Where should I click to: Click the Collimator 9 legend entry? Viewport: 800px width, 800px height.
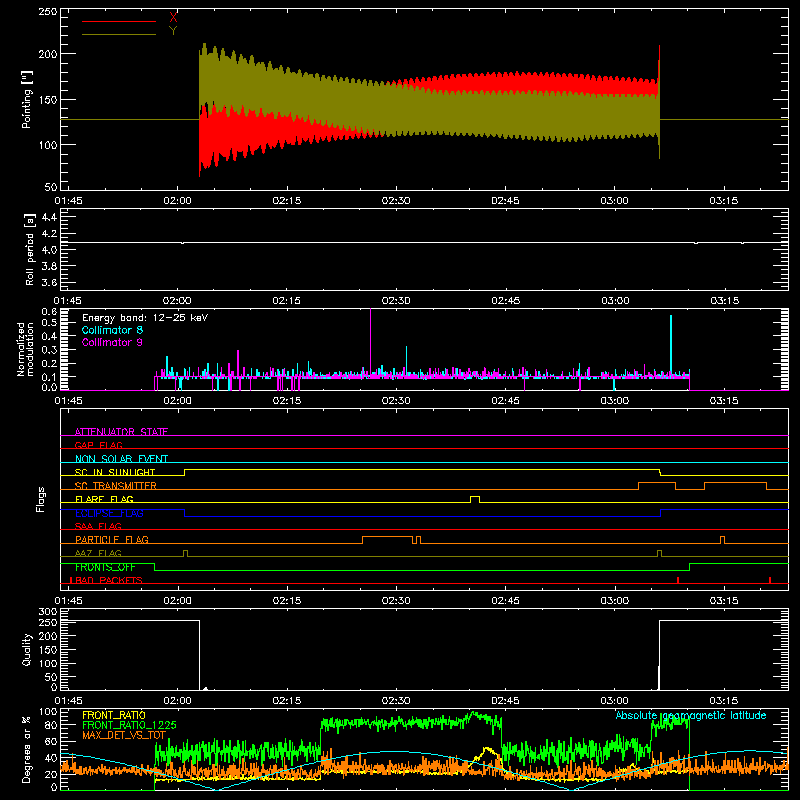point(112,342)
